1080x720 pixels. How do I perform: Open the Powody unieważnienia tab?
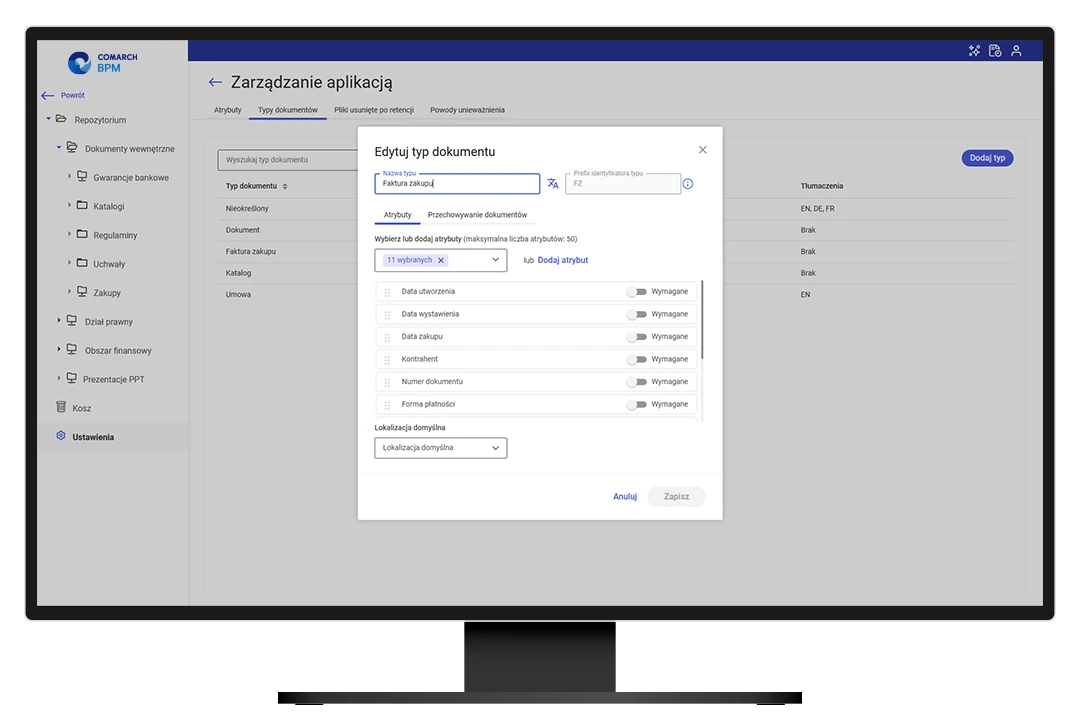pyautogui.click(x=468, y=110)
